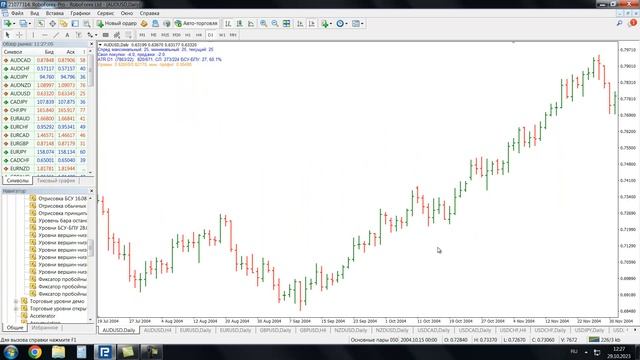Image resolution: width=640 pixels, height=360 pixels.
Task: Select the text label tool
Action: (79, 35)
